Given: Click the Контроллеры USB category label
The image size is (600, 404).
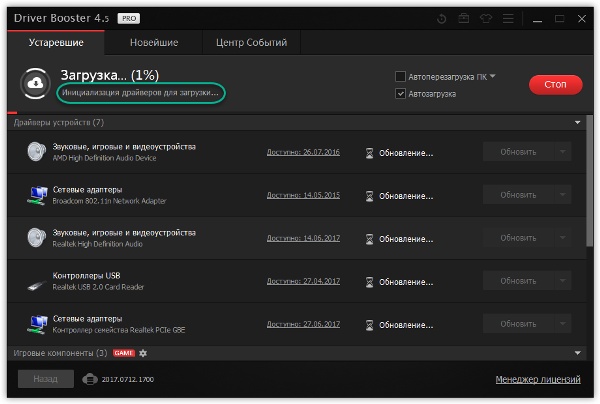Looking at the screenshot, I should (x=86, y=275).
